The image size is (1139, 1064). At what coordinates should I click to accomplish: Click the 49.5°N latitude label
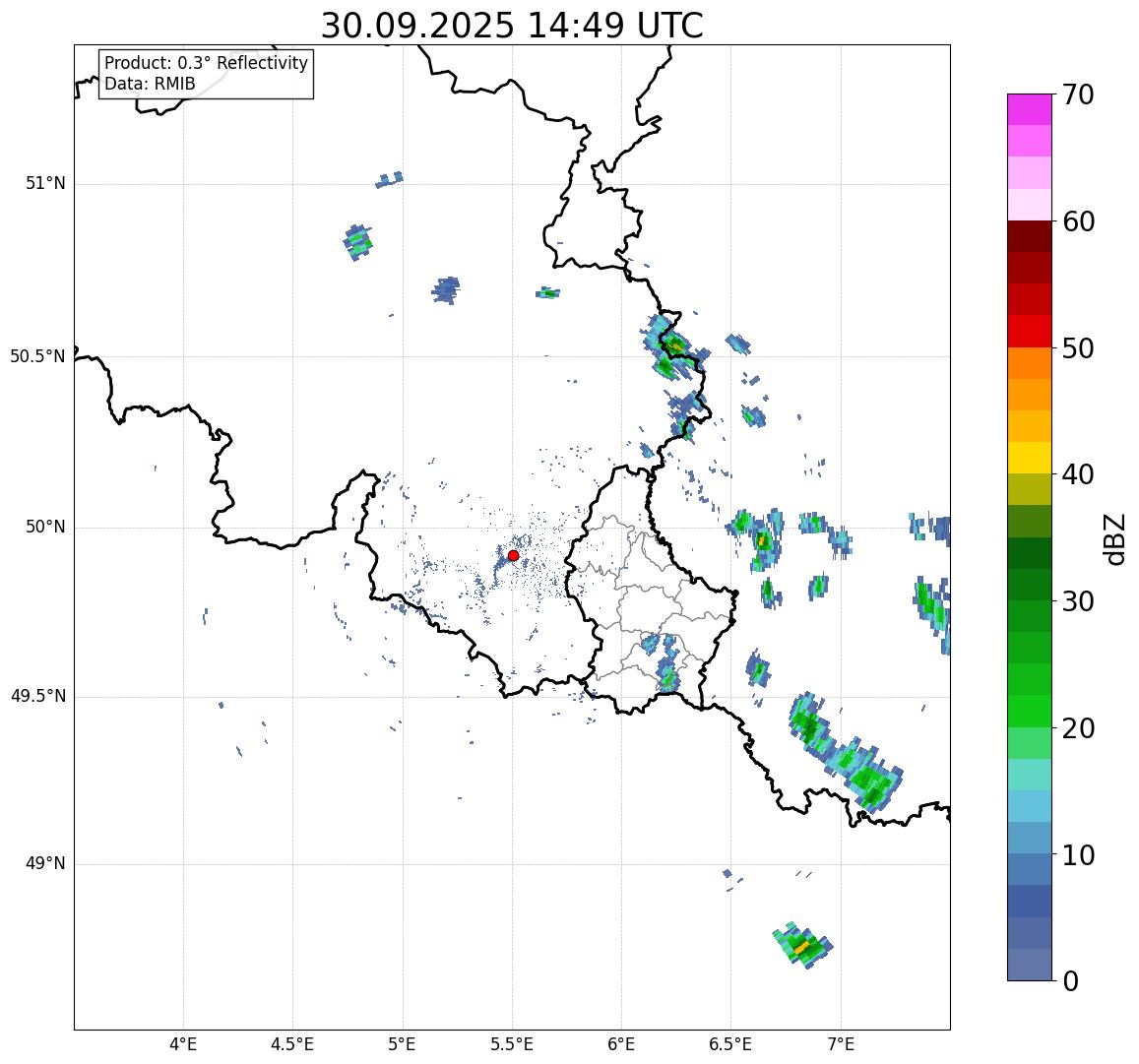(x=37, y=697)
